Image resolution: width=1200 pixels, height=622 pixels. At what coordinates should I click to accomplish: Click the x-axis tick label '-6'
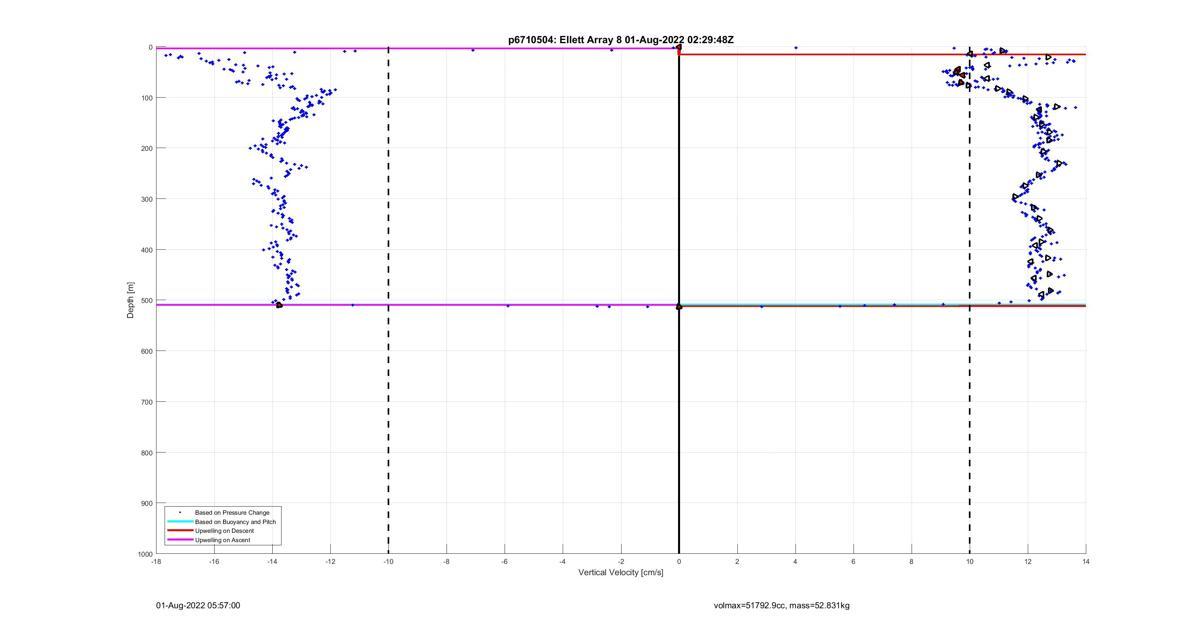pyautogui.click(x=504, y=562)
